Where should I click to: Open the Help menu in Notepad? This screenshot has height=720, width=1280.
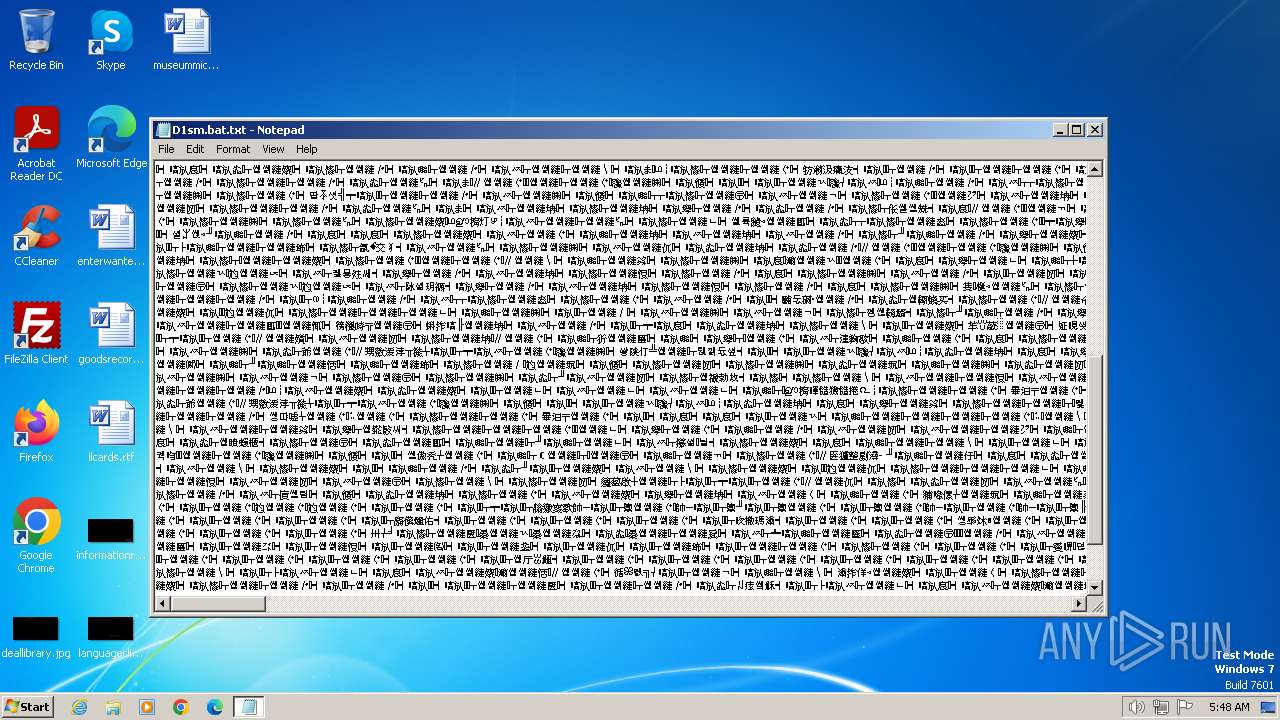pos(307,149)
